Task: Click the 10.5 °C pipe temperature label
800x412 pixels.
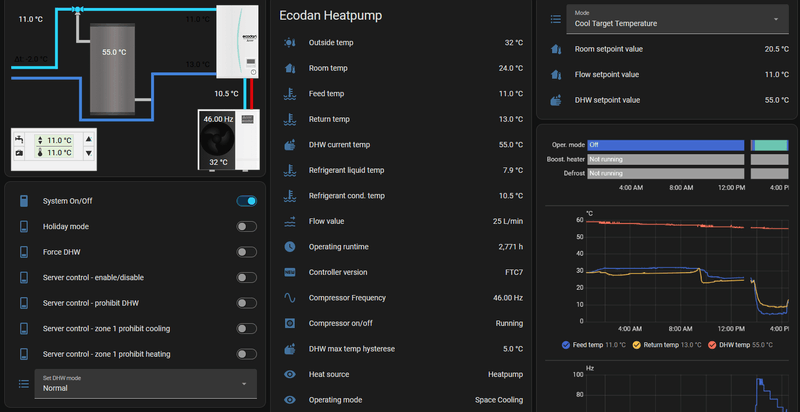Action: tap(227, 94)
